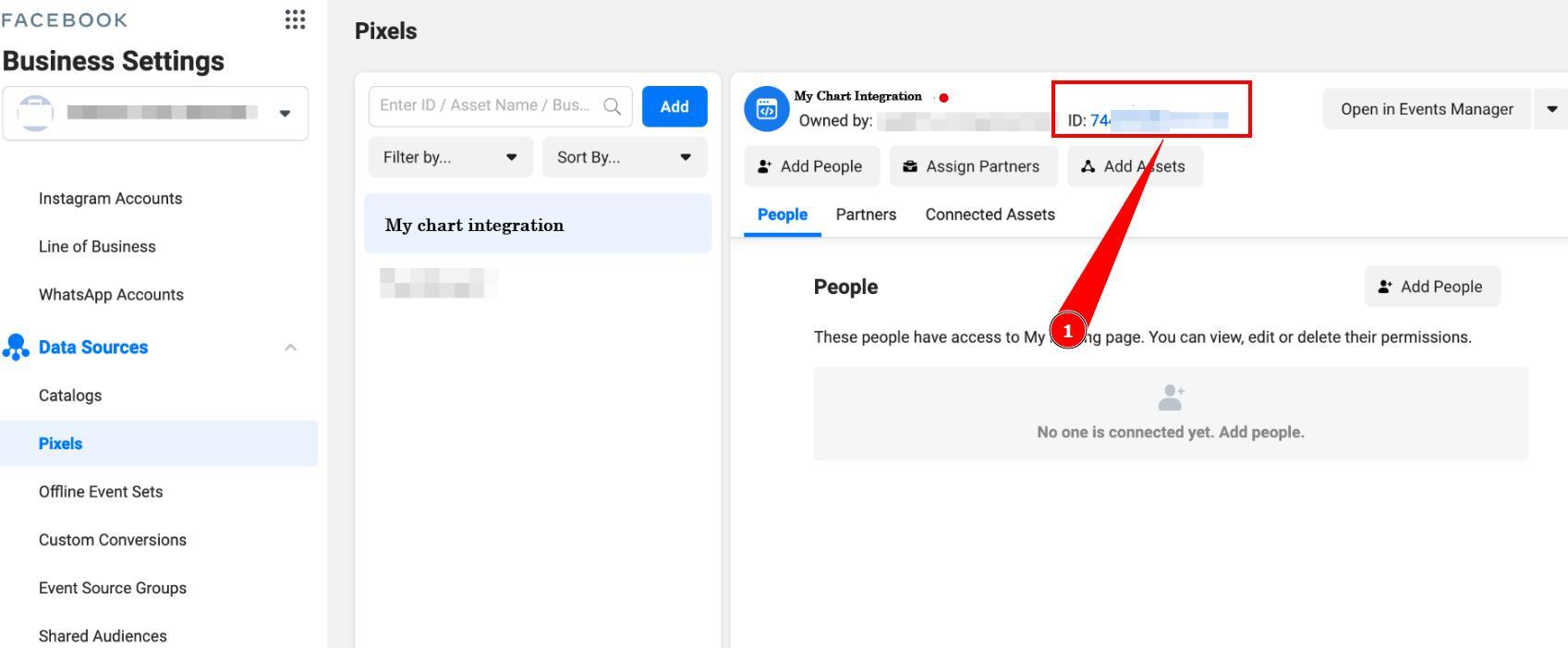Screen dimensions: 1568x648
Task: Click the search magnifier icon in asset field
Action: click(x=612, y=106)
